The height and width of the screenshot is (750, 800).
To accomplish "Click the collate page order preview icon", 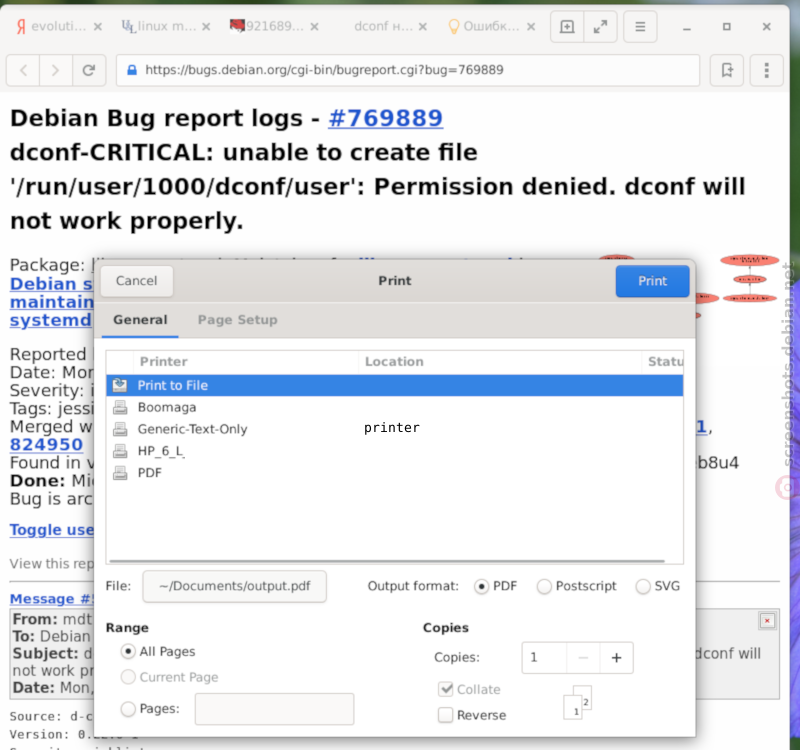I will point(578,703).
